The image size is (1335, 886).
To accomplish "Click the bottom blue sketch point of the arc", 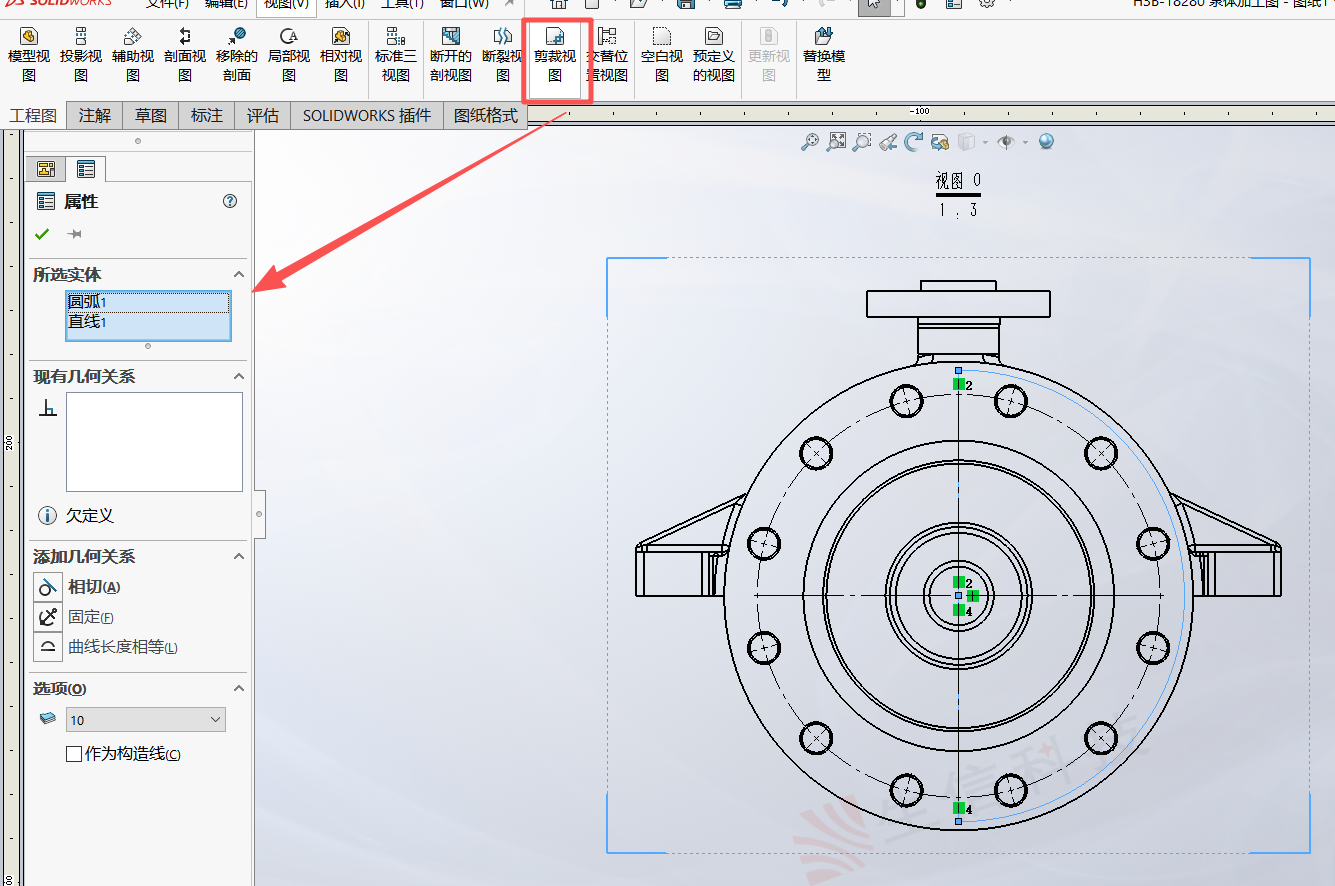I will (958, 821).
